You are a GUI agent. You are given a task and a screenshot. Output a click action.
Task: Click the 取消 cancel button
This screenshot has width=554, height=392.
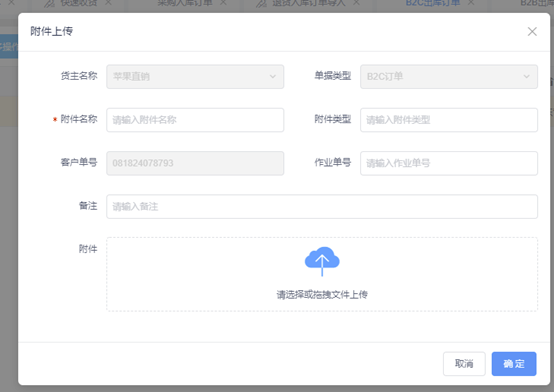coord(464,364)
